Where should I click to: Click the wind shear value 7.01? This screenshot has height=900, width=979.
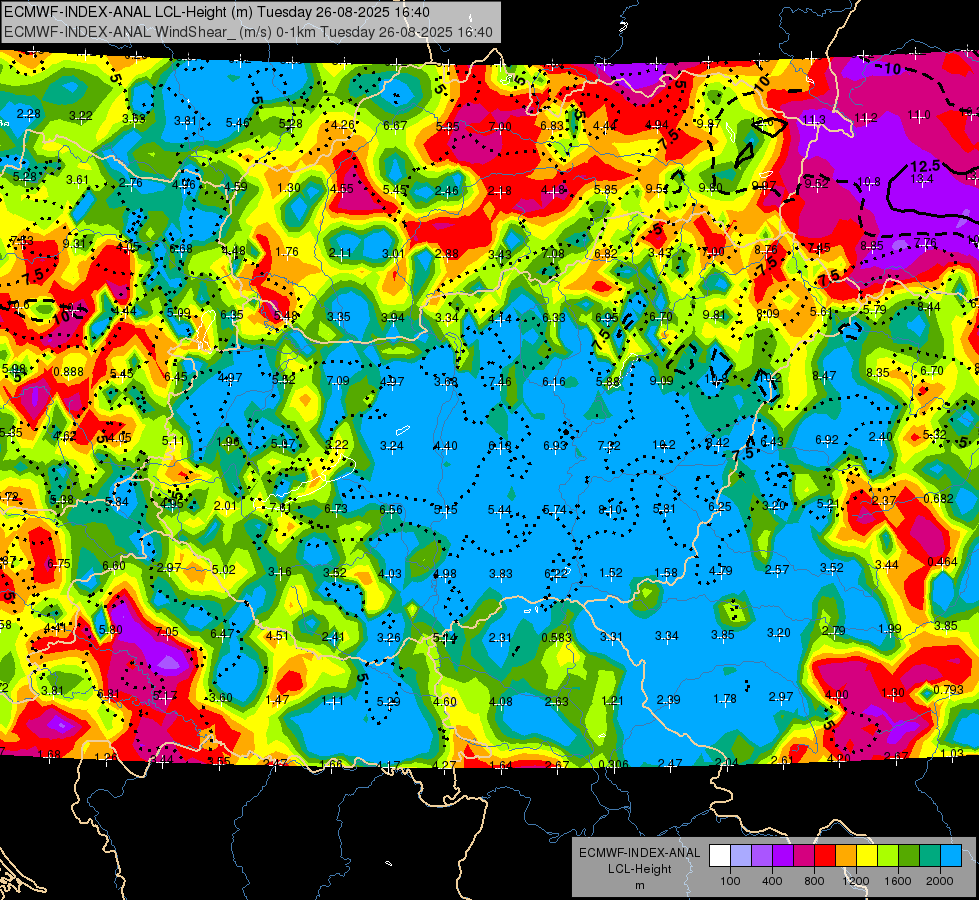click(280, 508)
